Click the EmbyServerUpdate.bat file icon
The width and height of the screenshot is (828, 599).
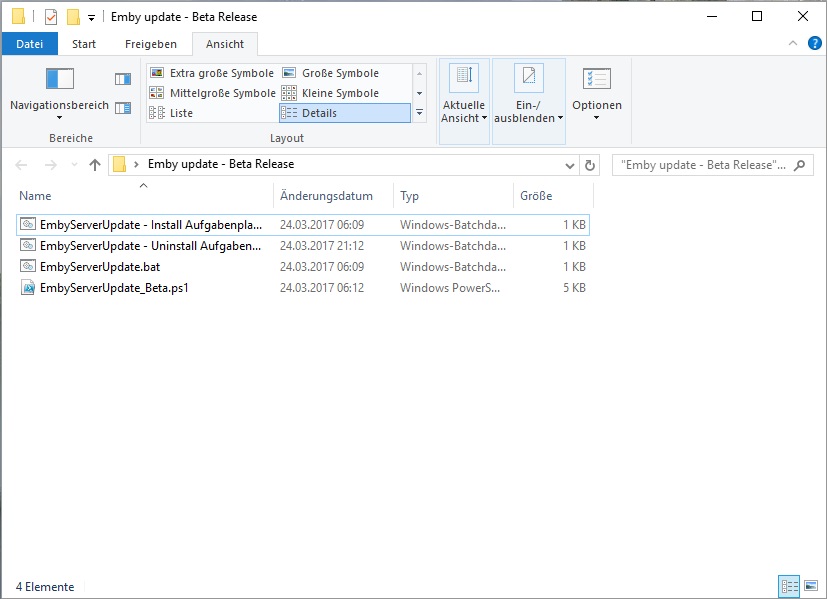(x=28, y=266)
